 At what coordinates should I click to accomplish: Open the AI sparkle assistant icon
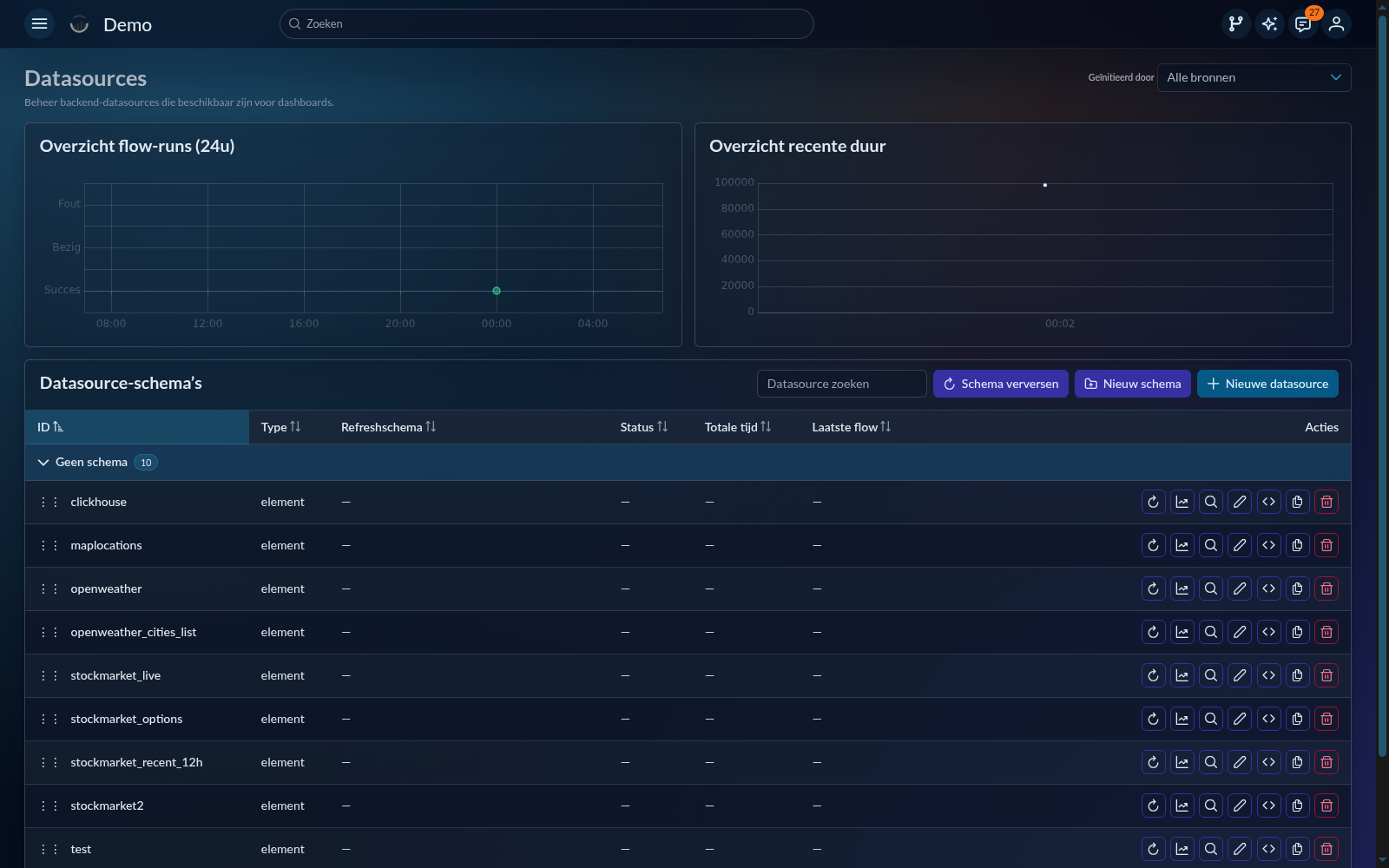(x=1269, y=24)
